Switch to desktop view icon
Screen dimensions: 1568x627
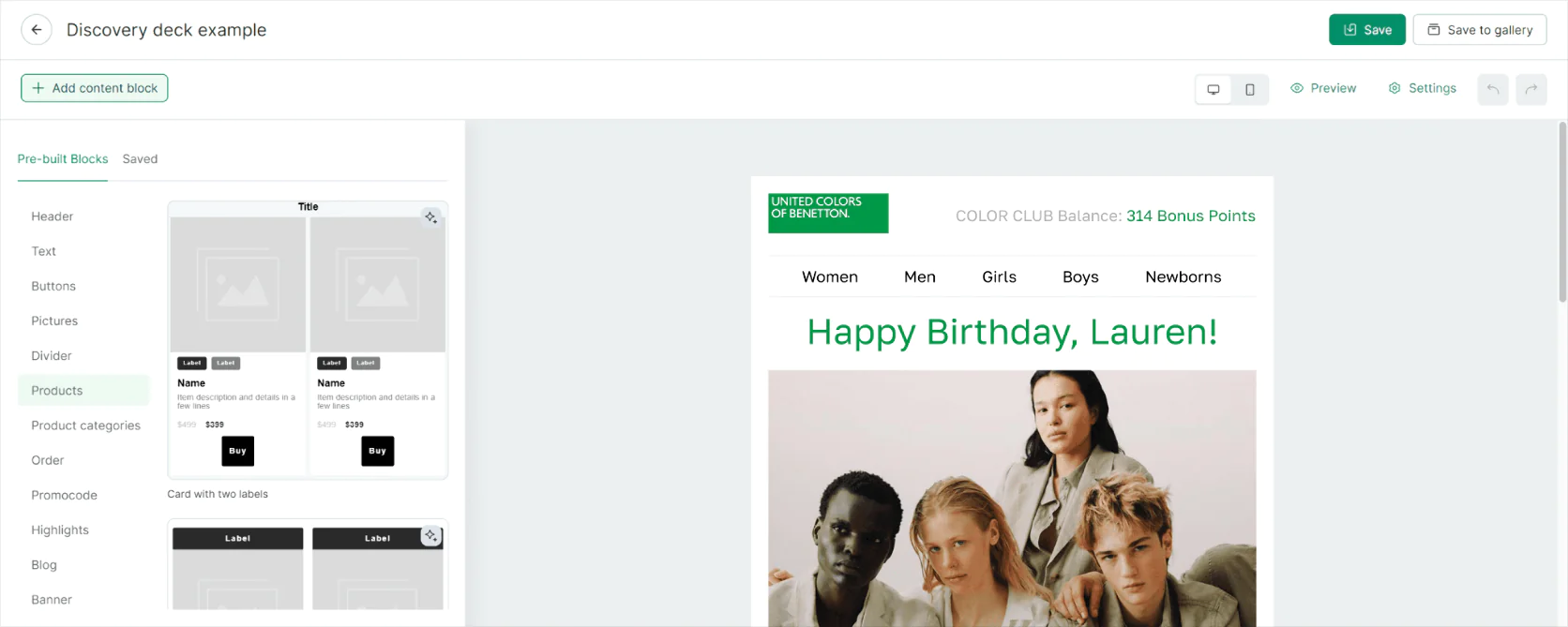(1214, 89)
